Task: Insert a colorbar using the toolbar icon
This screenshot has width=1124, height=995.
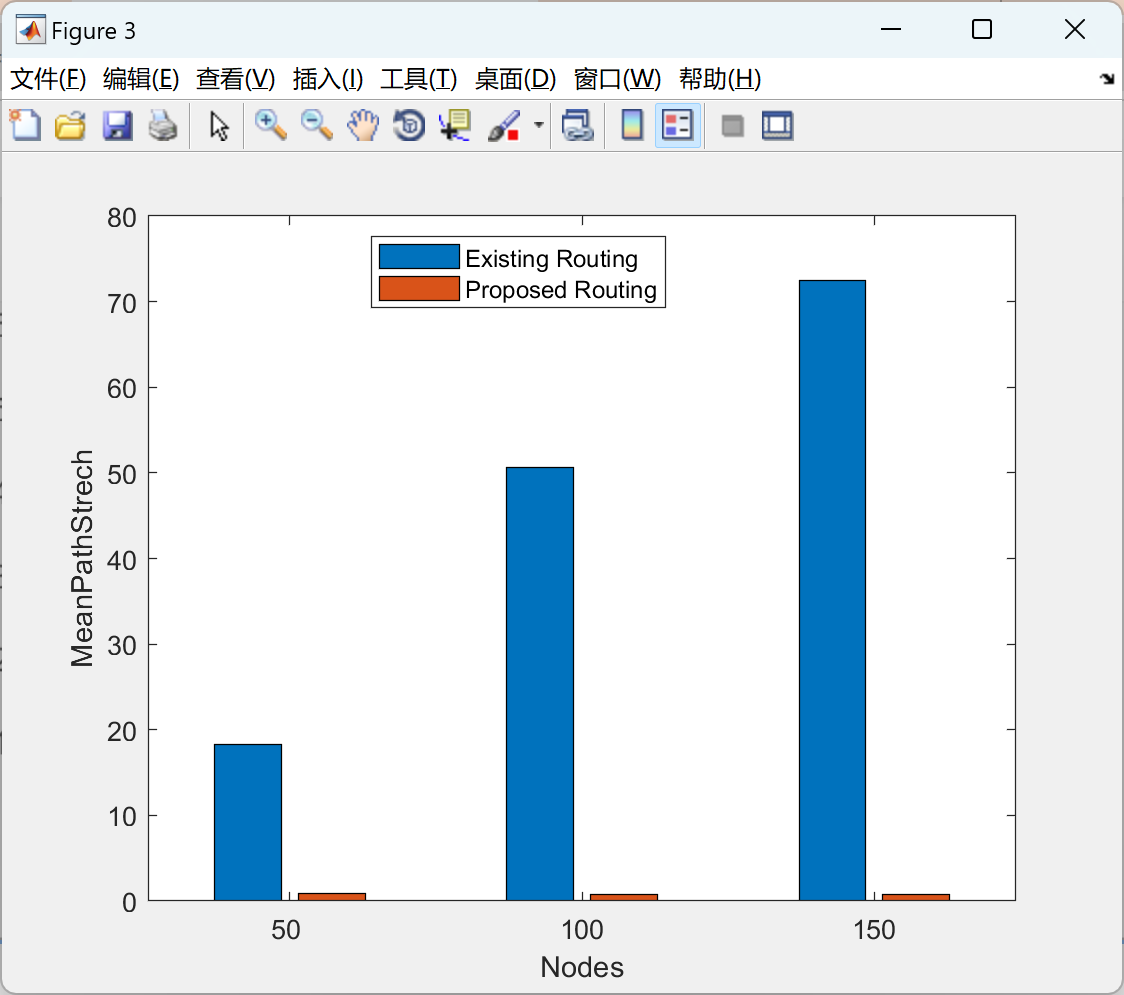Action: (x=632, y=125)
